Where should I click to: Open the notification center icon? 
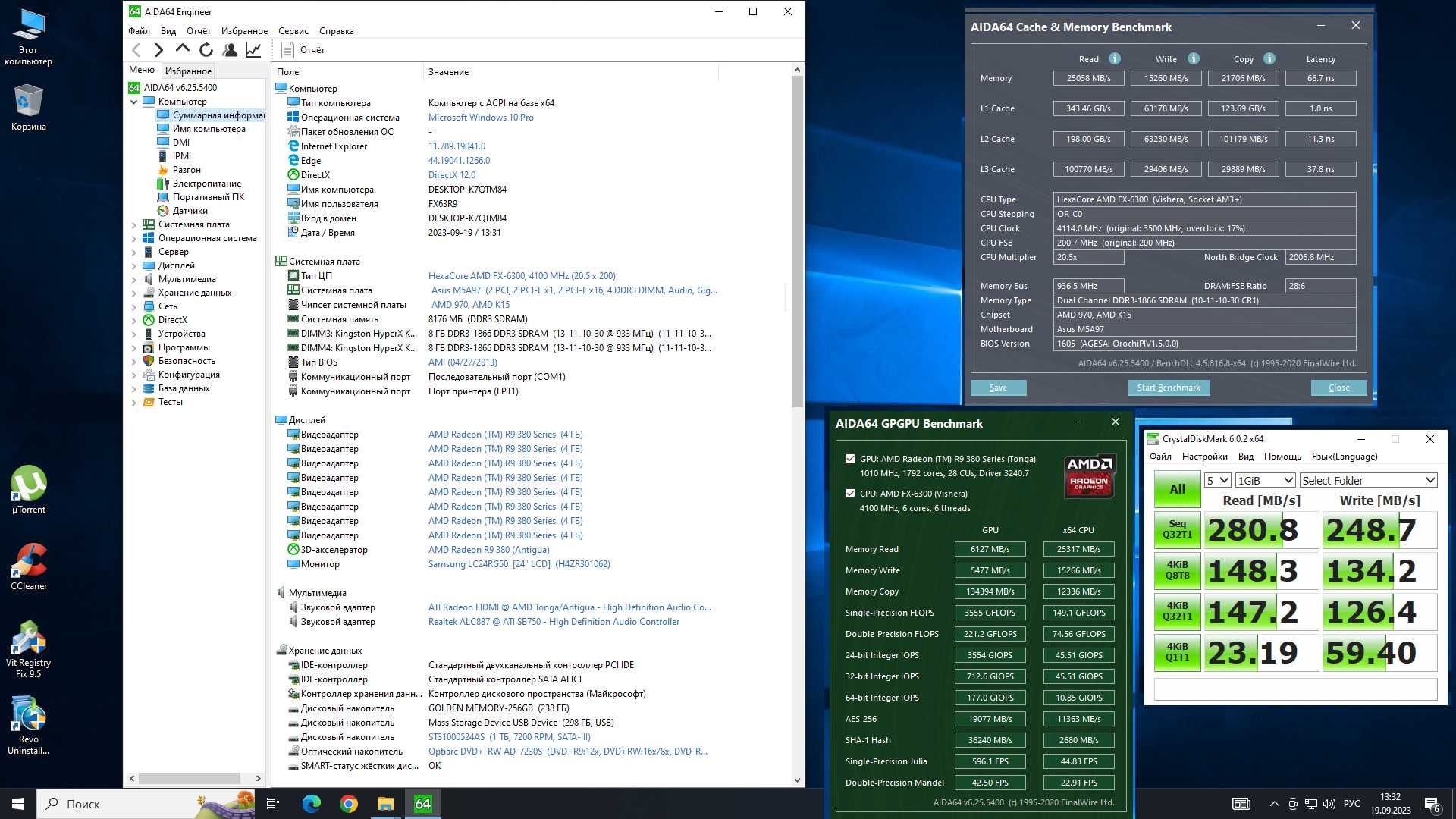click(x=1432, y=804)
